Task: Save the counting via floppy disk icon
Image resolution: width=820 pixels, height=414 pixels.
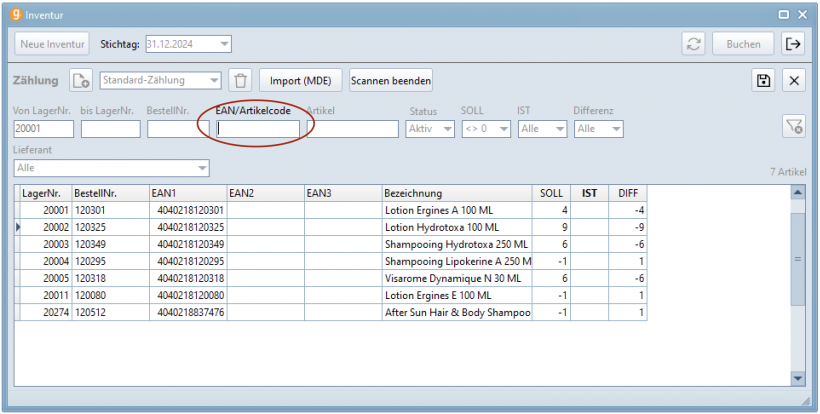Action: (x=764, y=81)
